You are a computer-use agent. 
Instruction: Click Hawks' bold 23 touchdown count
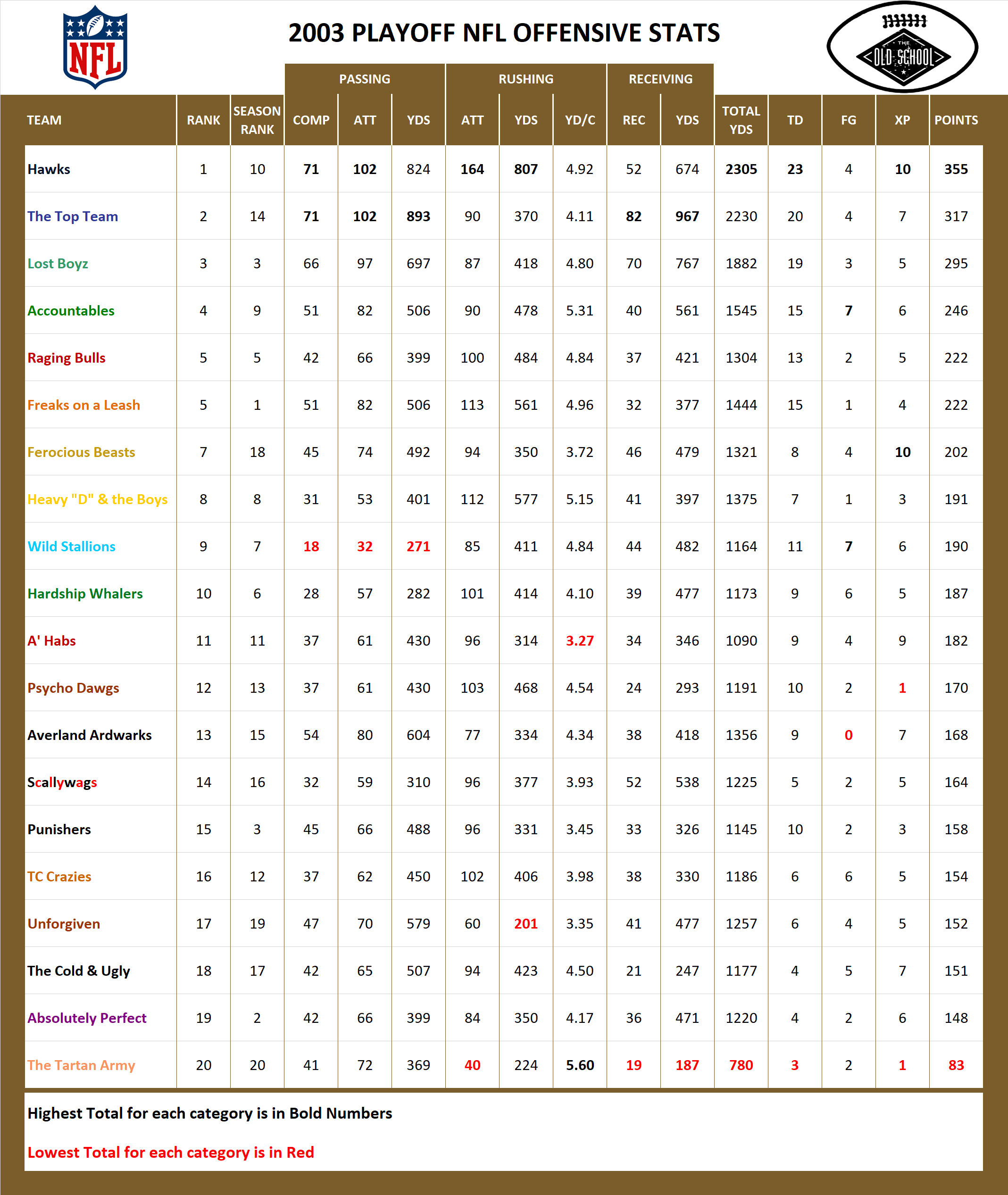tap(795, 169)
